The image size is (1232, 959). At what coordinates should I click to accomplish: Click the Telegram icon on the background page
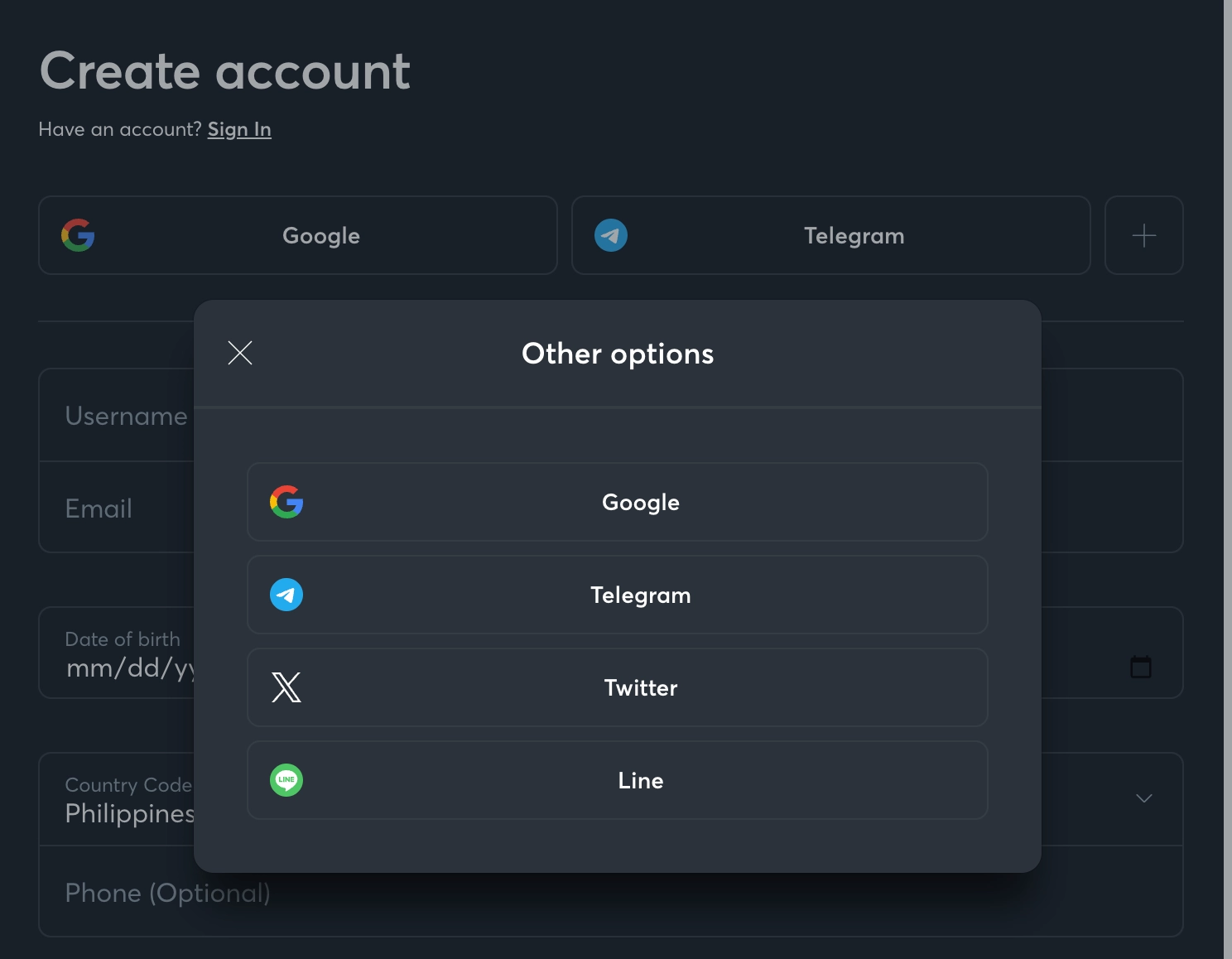[611, 235]
